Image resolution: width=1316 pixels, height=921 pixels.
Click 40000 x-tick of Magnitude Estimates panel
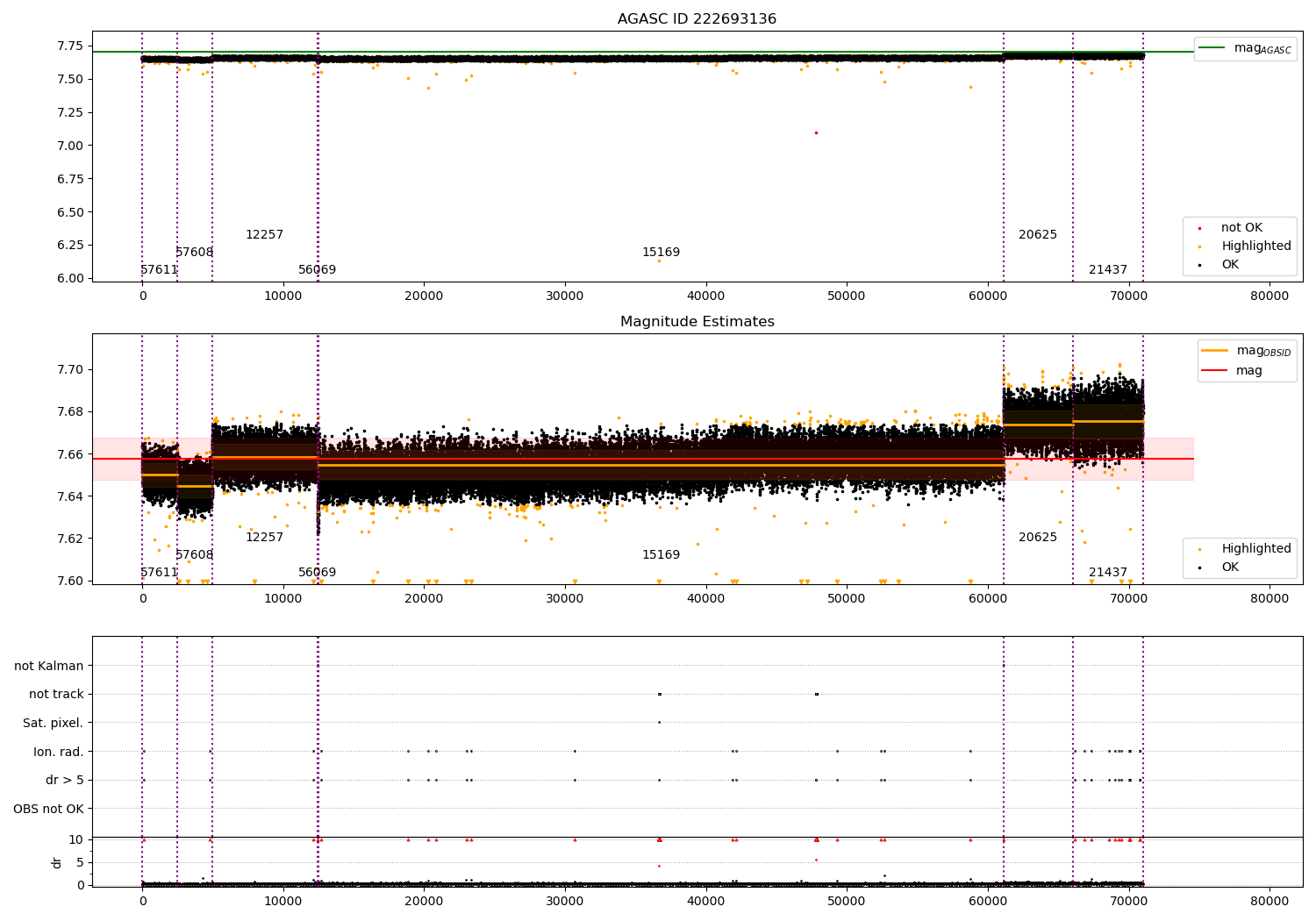click(706, 599)
